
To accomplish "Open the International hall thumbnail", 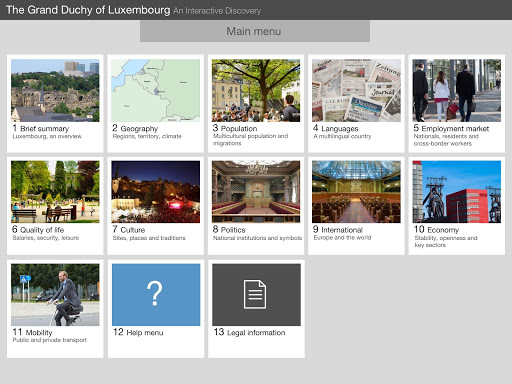I will point(356,192).
